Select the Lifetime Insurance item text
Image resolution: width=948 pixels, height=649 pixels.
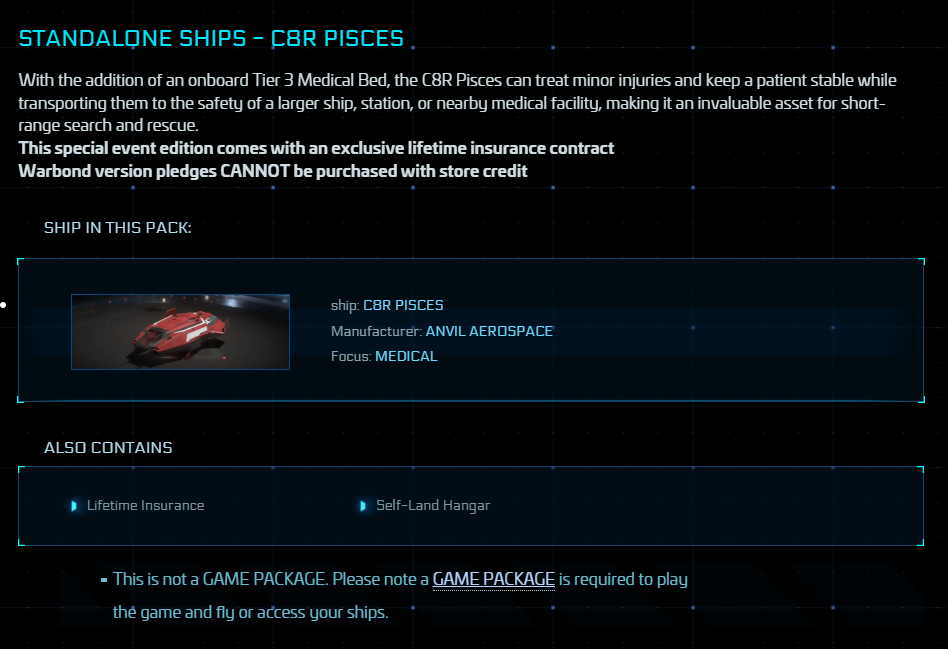click(146, 506)
